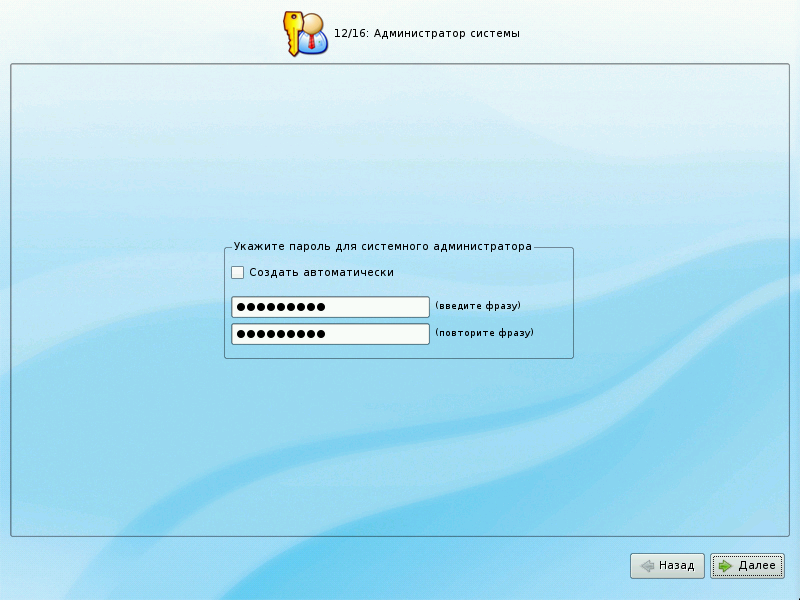Click the green arrow icon on Далее
This screenshot has height=600, width=800.
pos(725,566)
